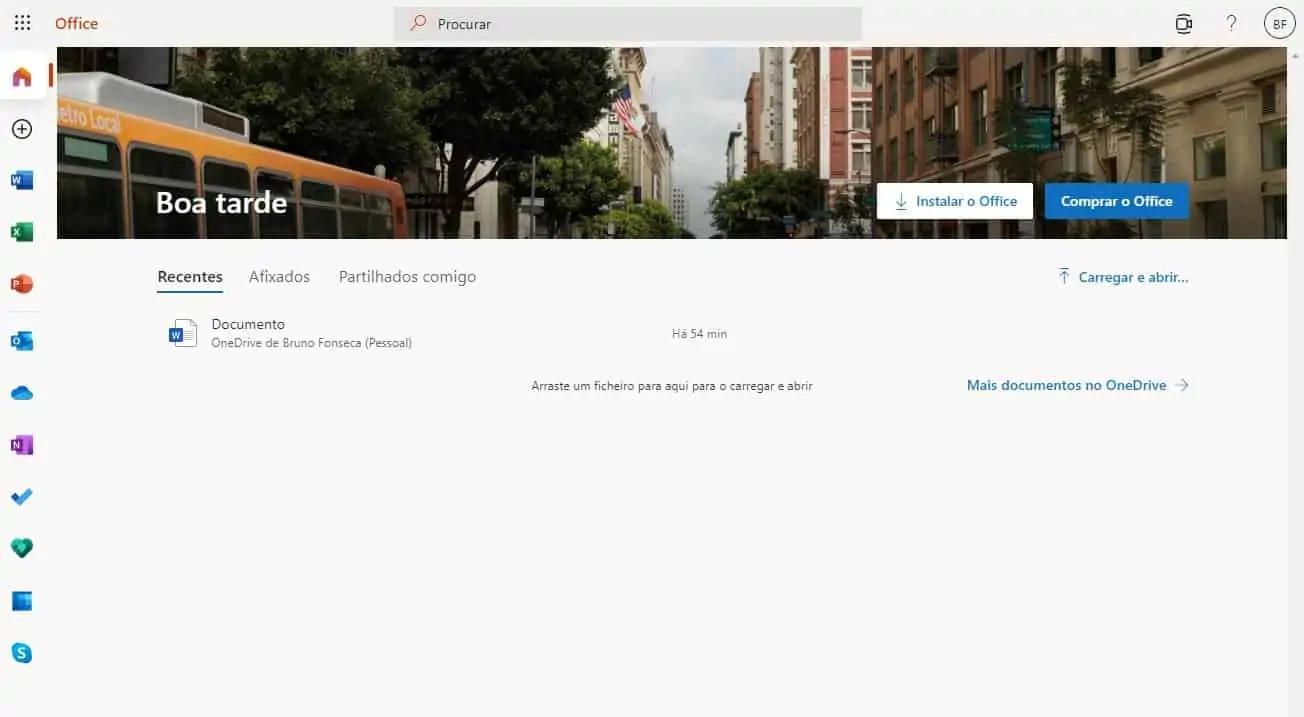Focus the Procurar search box
Viewport: 1304px width, 717px height.
click(628, 24)
